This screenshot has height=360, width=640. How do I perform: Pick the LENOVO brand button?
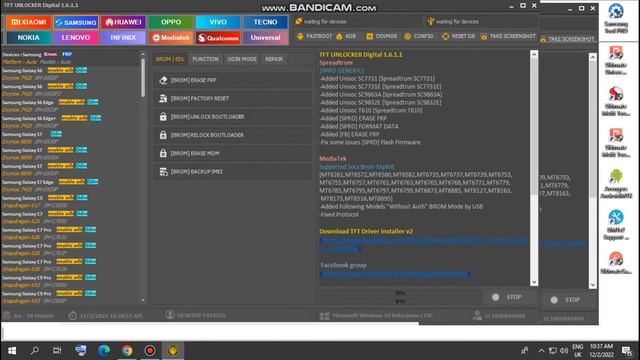76,38
